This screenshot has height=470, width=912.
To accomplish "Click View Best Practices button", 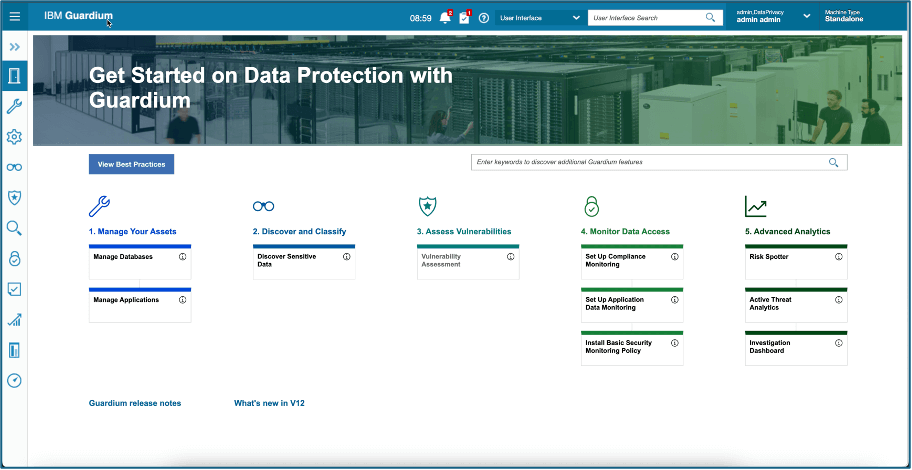I will click(x=131, y=164).
